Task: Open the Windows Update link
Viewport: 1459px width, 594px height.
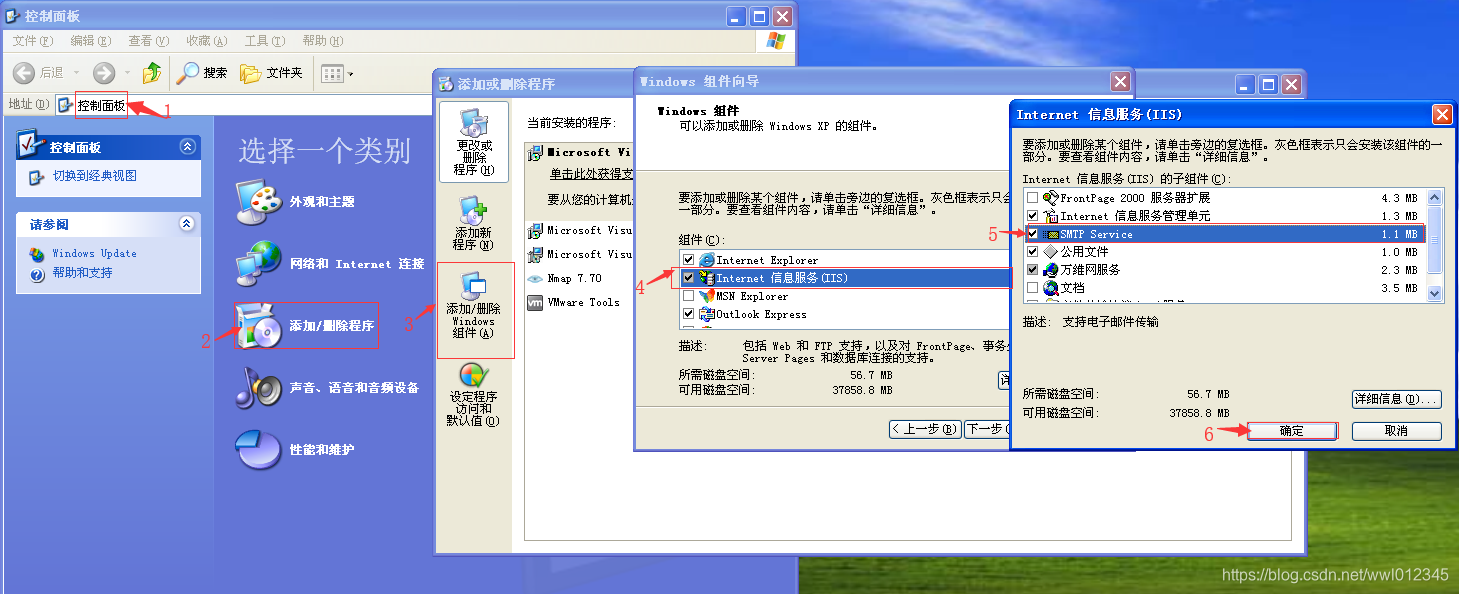Action: pyautogui.click(x=94, y=254)
